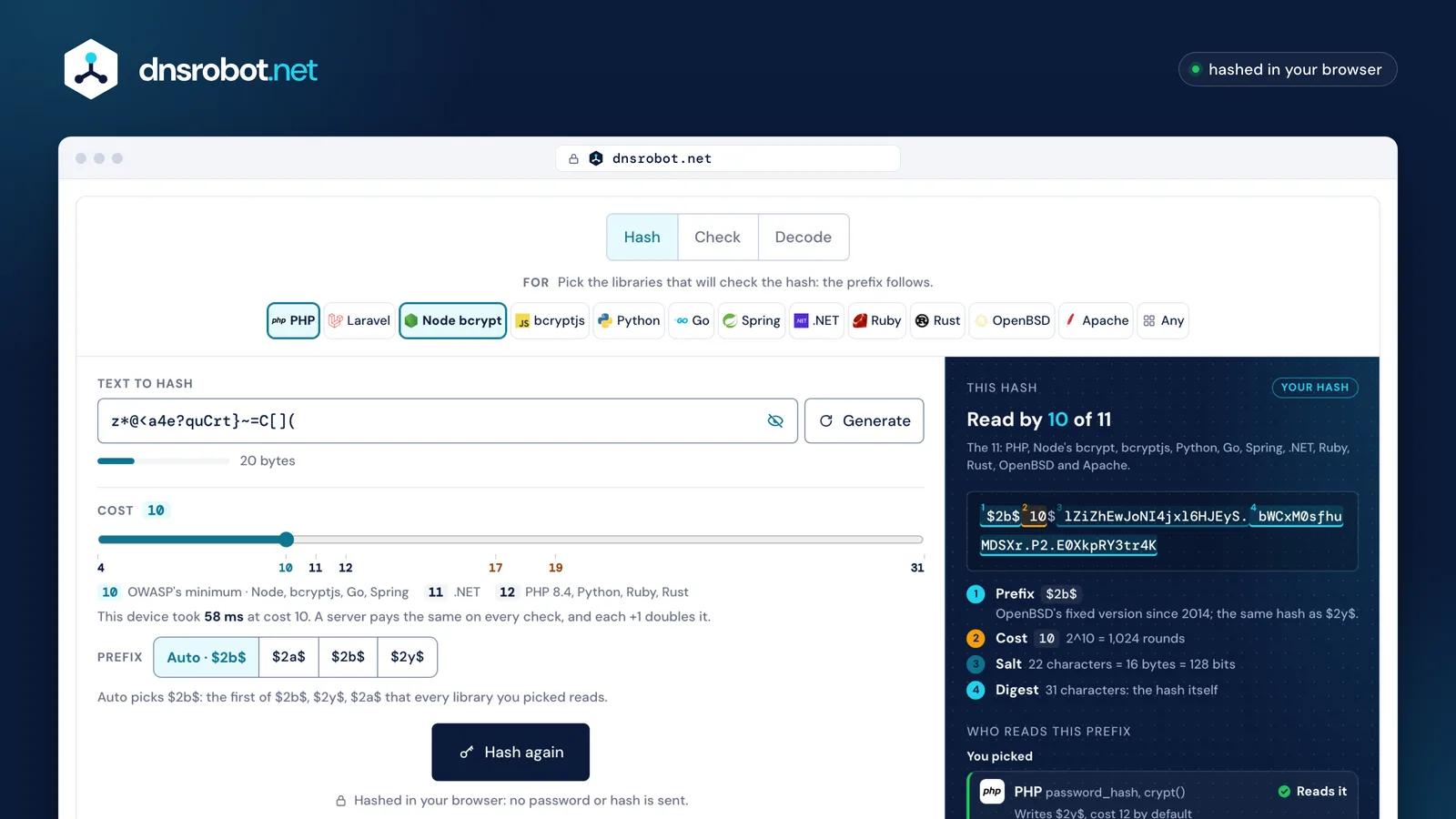1456x819 pixels.
Task: Select the Any libraries chip
Action: pos(1163,320)
